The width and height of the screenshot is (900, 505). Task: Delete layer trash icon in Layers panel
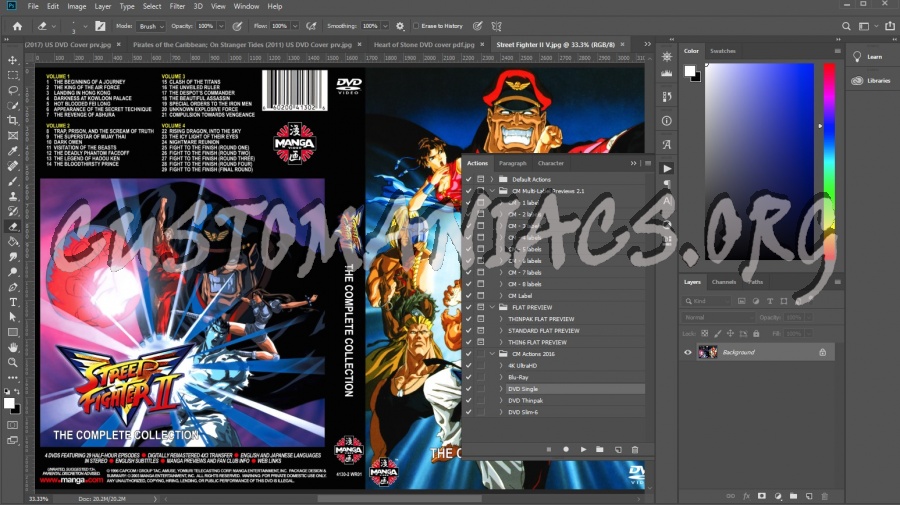coord(824,496)
